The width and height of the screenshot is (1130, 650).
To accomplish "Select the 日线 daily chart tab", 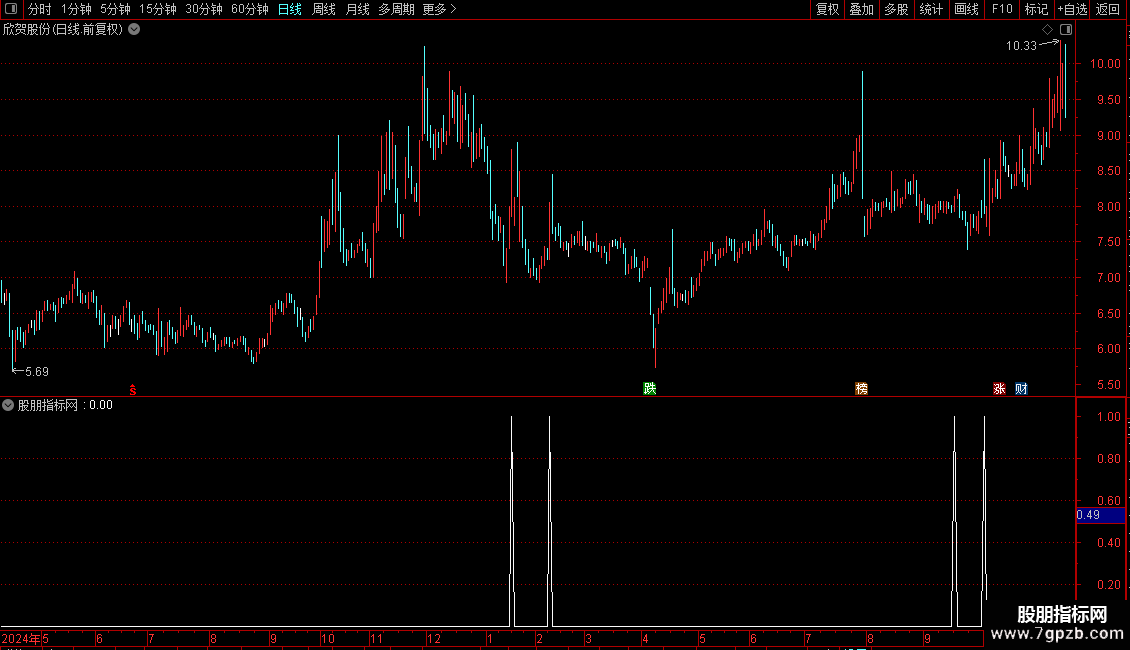I will 290,9.
